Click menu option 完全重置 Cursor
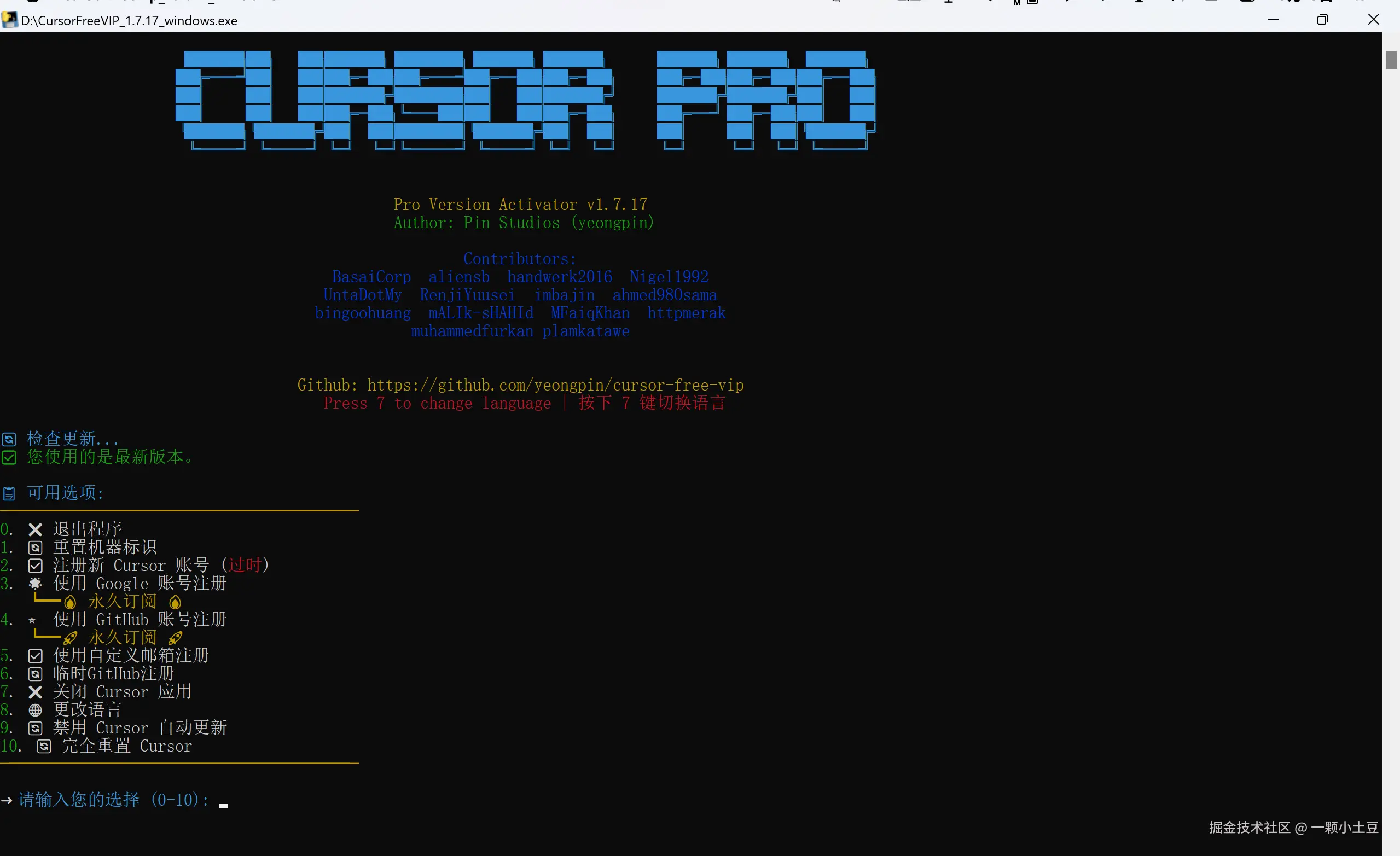 127,746
